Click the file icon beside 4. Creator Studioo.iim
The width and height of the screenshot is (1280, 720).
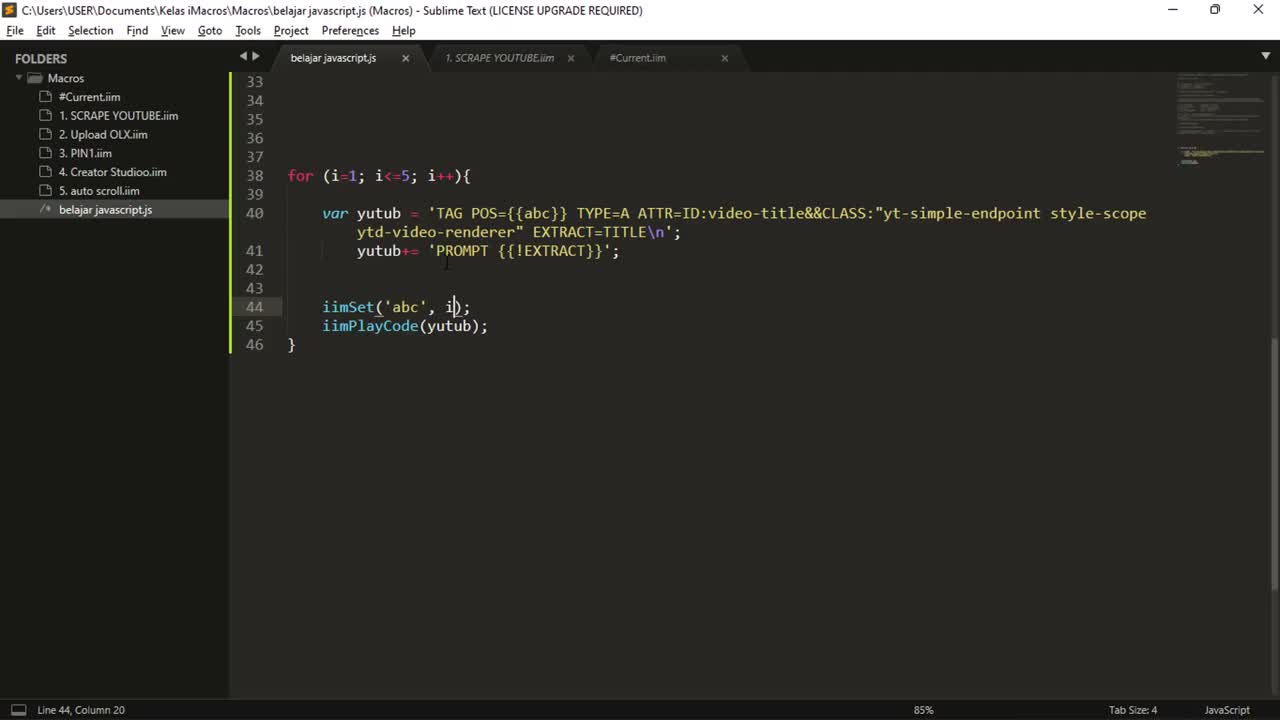pos(45,172)
